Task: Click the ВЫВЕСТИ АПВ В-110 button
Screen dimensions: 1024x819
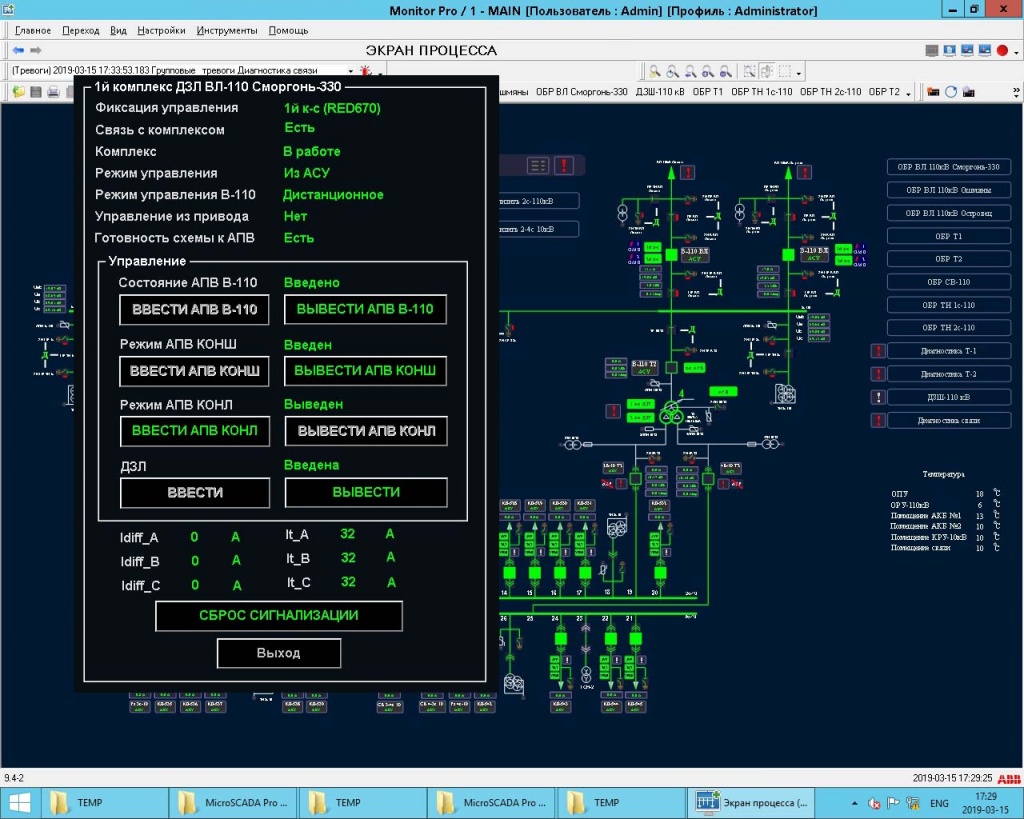Action: [x=364, y=310]
